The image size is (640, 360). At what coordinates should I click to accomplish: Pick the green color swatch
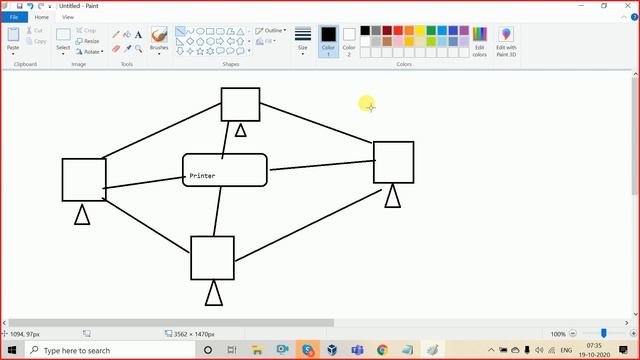(431, 30)
